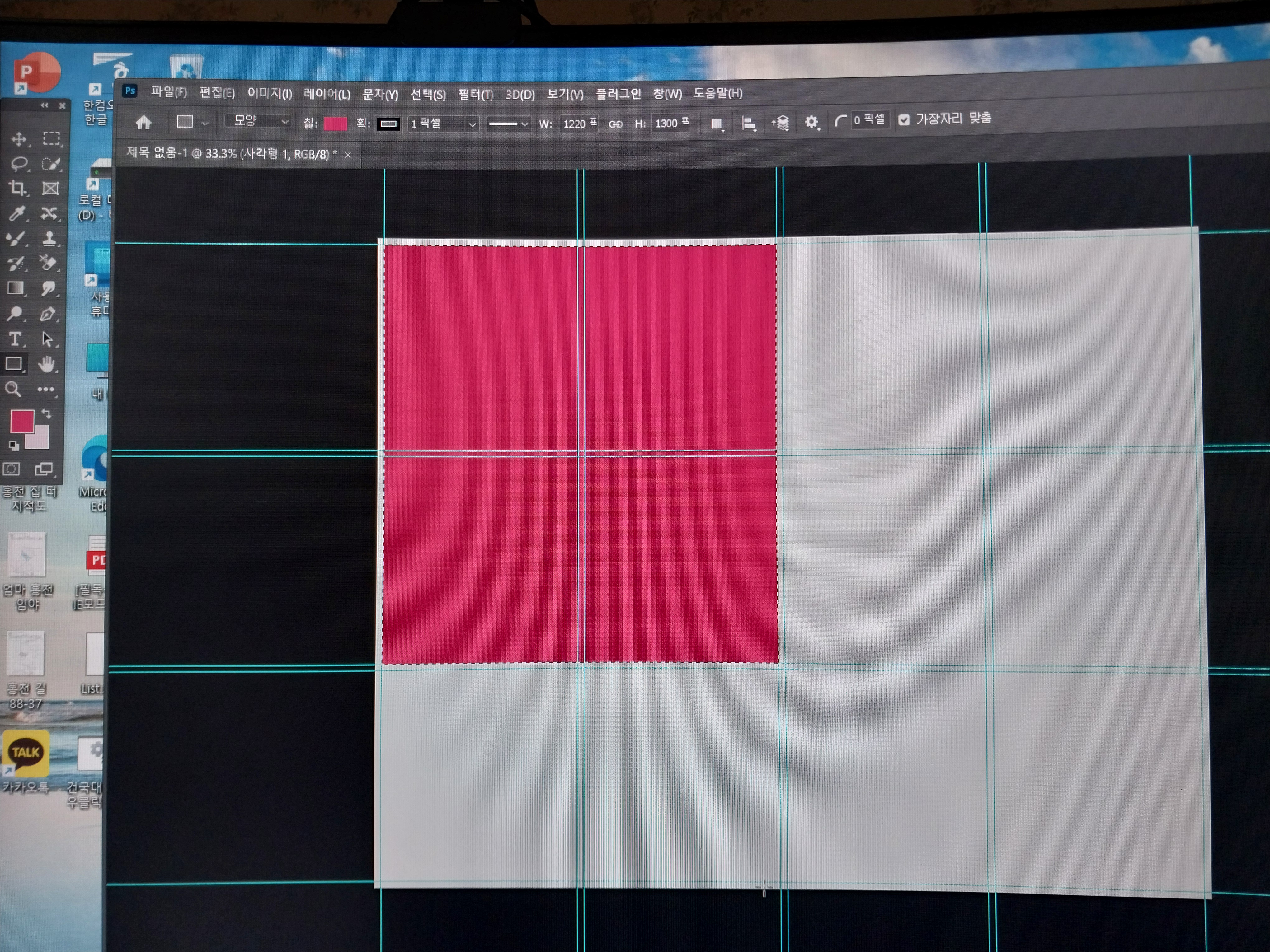Select the Hand tool

(x=47, y=364)
